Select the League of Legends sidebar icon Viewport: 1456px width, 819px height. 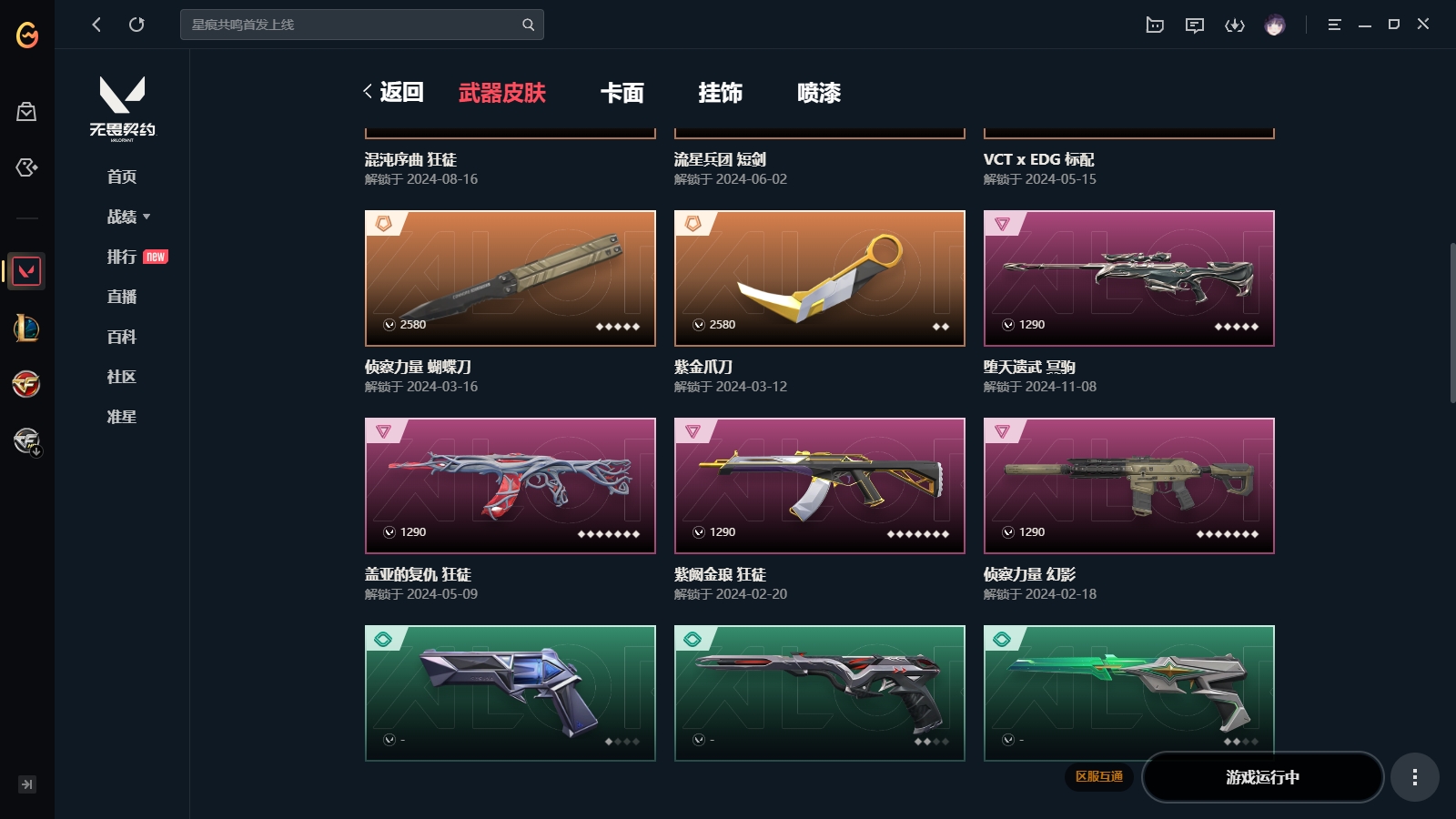(26, 328)
